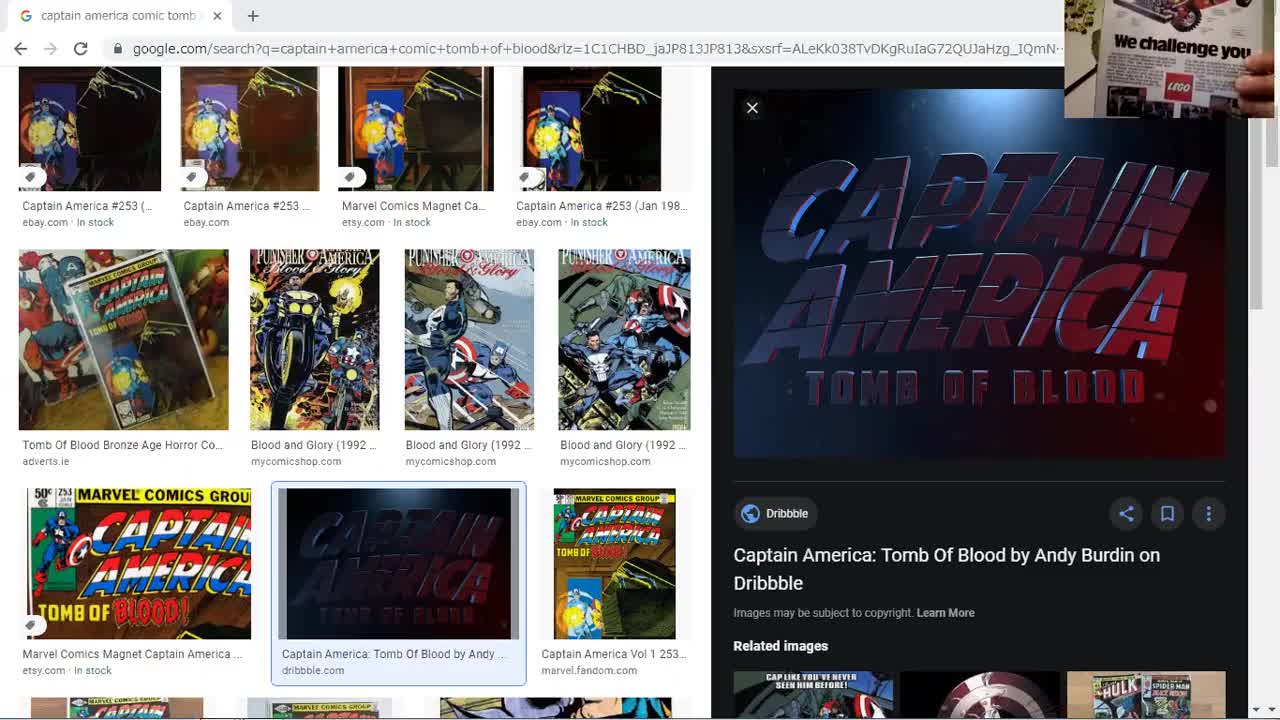Open the title link by Andy Burdin on Dribbble
This screenshot has height=720, width=1280.
click(946, 568)
